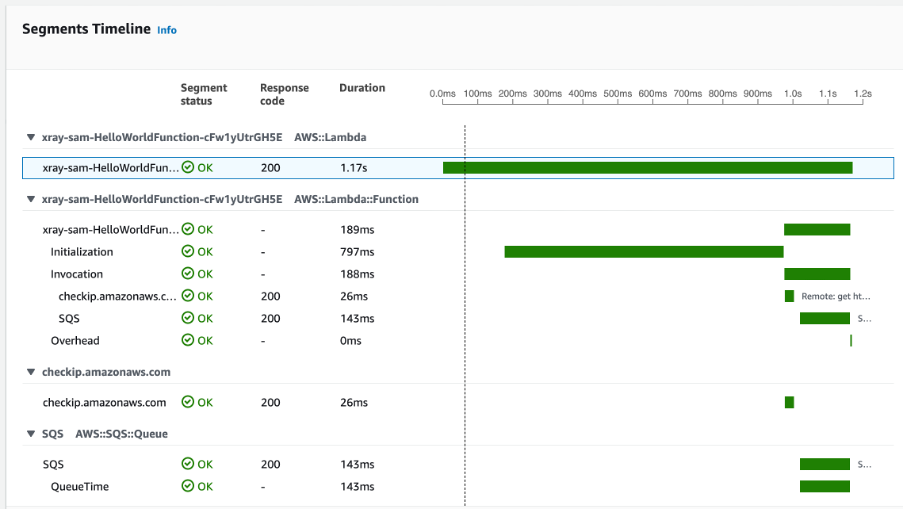
Task: Select the SQS subsegment name under Invocation
Action: (69, 319)
